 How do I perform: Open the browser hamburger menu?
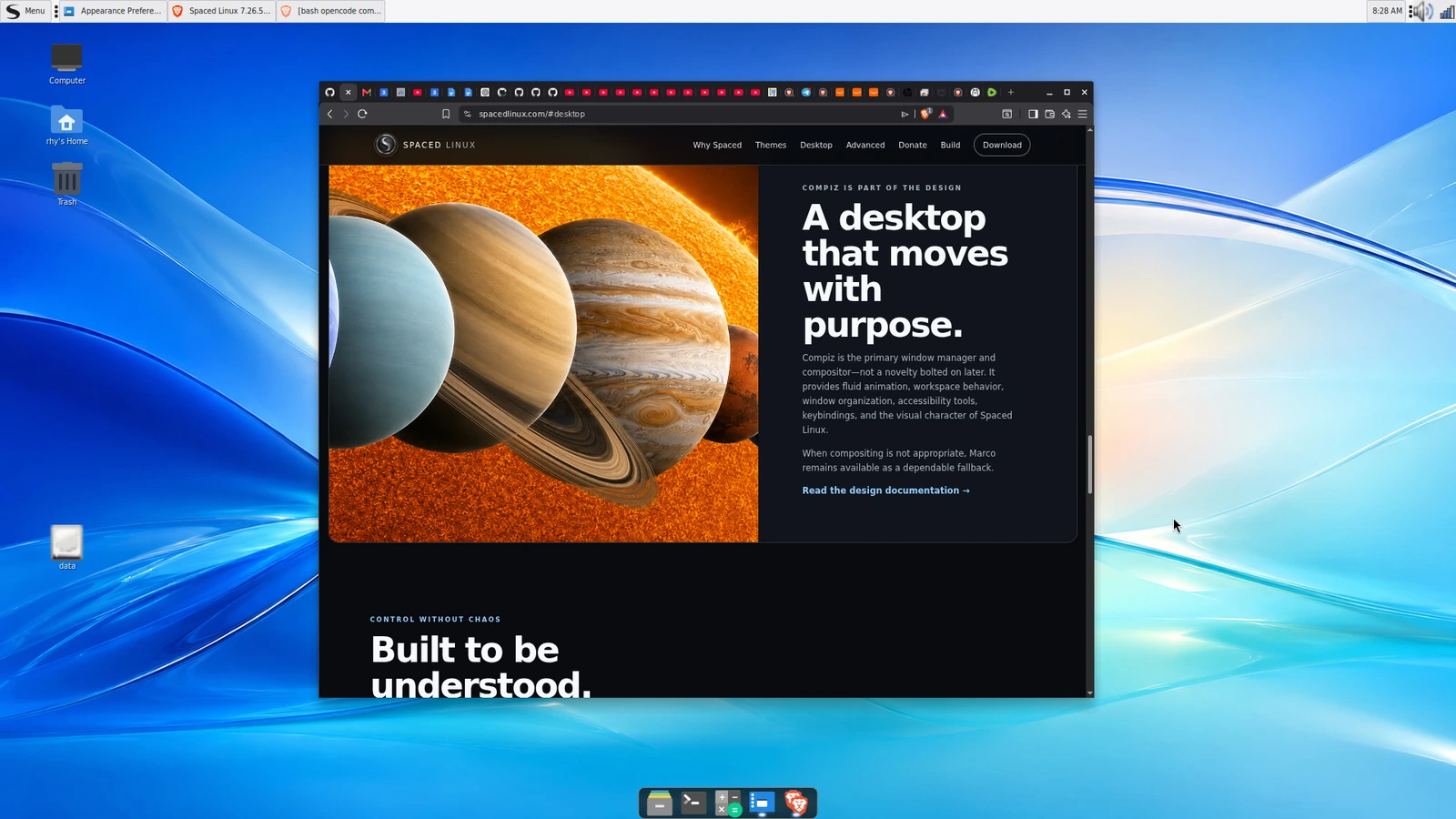click(x=1083, y=114)
